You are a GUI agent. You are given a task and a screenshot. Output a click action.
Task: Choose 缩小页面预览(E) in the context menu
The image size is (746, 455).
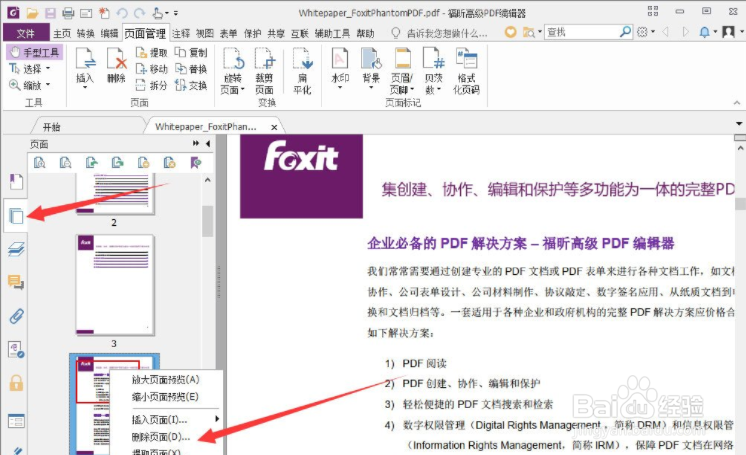pyautogui.click(x=165, y=396)
